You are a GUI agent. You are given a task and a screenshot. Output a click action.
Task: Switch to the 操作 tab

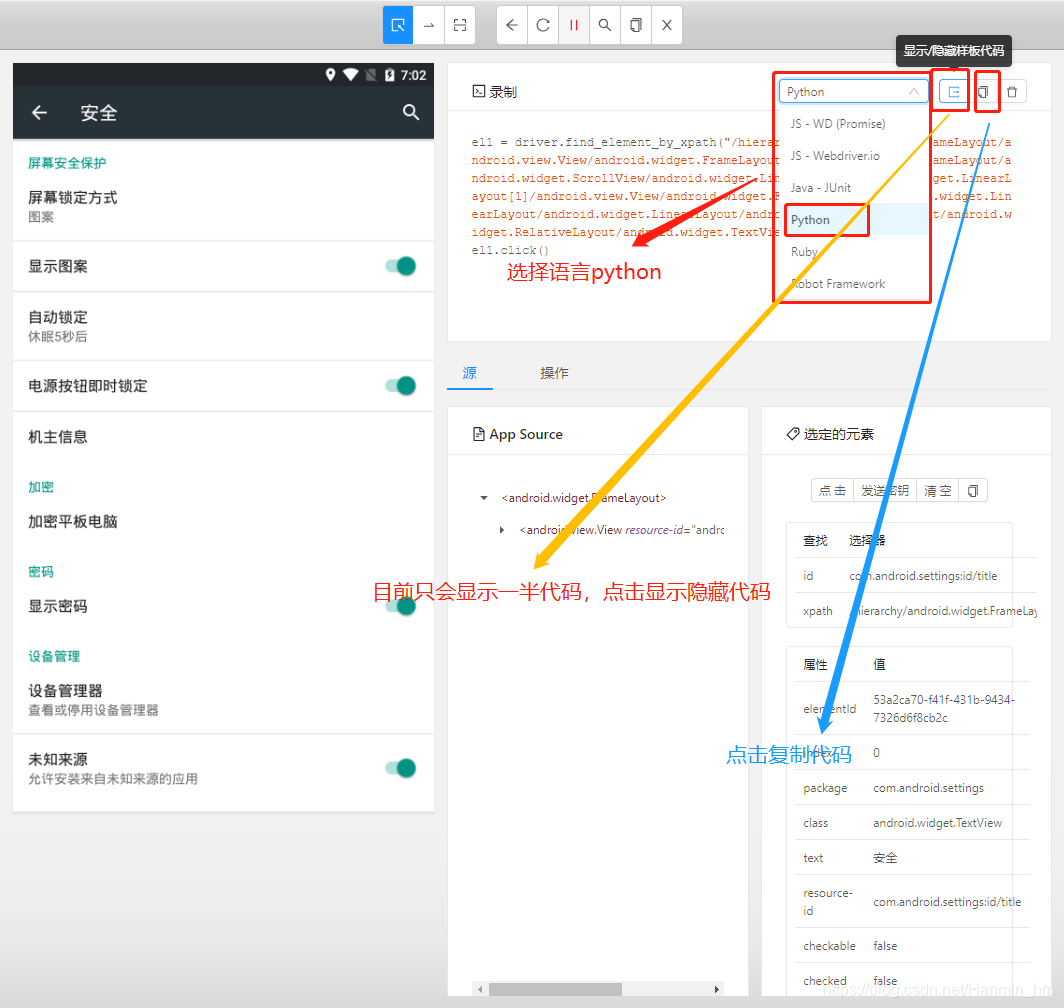[x=554, y=372]
